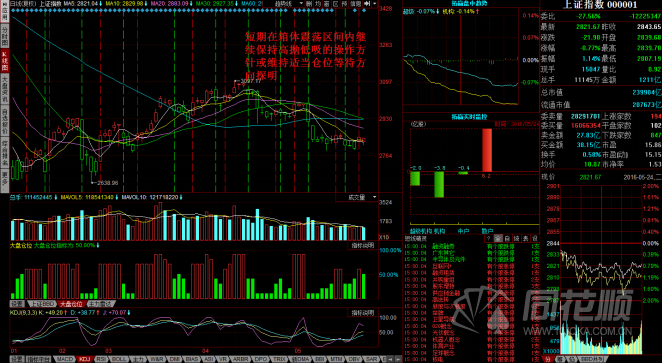Click the right scroll arrow on indicator tabs
The width and height of the screenshot is (662, 363).
[397, 359]
